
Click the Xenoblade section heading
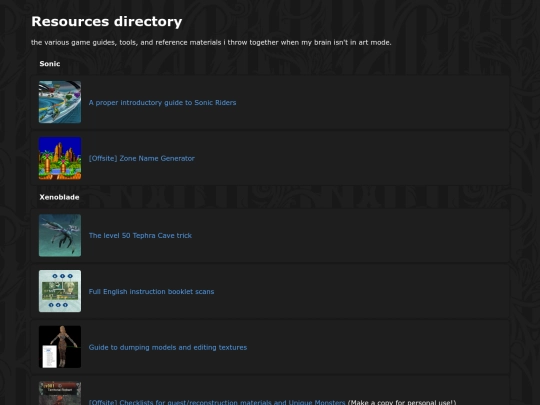[59, 197]
